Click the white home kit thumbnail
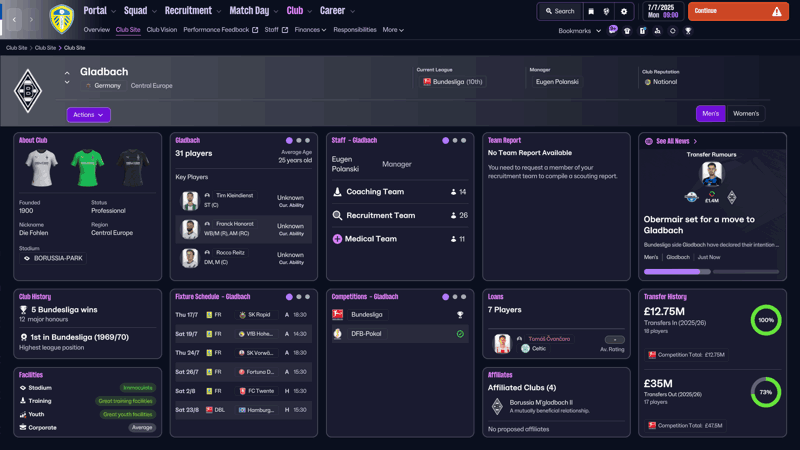Image resolution: width=800 pixels, height=450 pixels. [41, 168]
